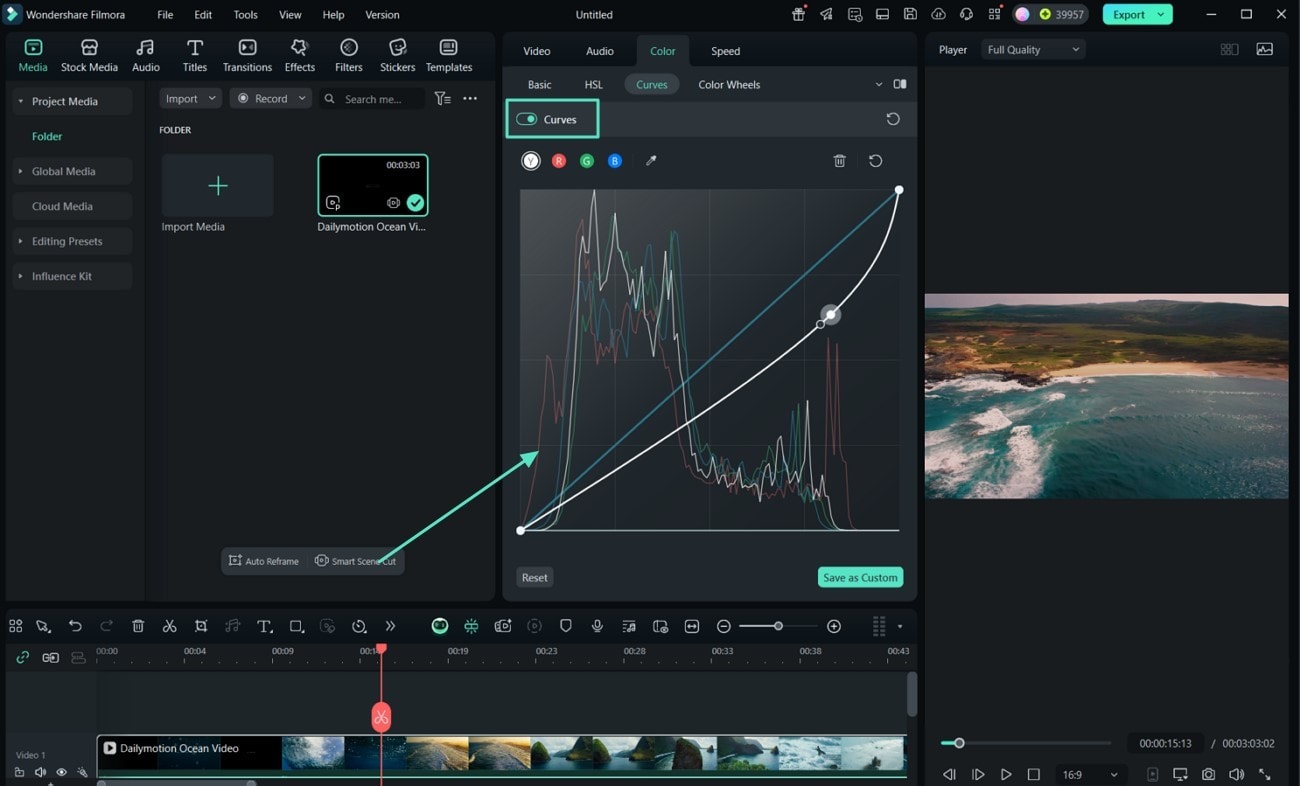Delete selected clip using timeline trash icon
1300x786 pixels.
pos(138,626)
